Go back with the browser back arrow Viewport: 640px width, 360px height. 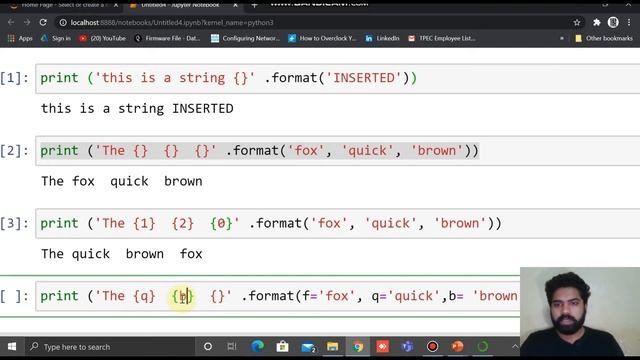pos(11,22)
